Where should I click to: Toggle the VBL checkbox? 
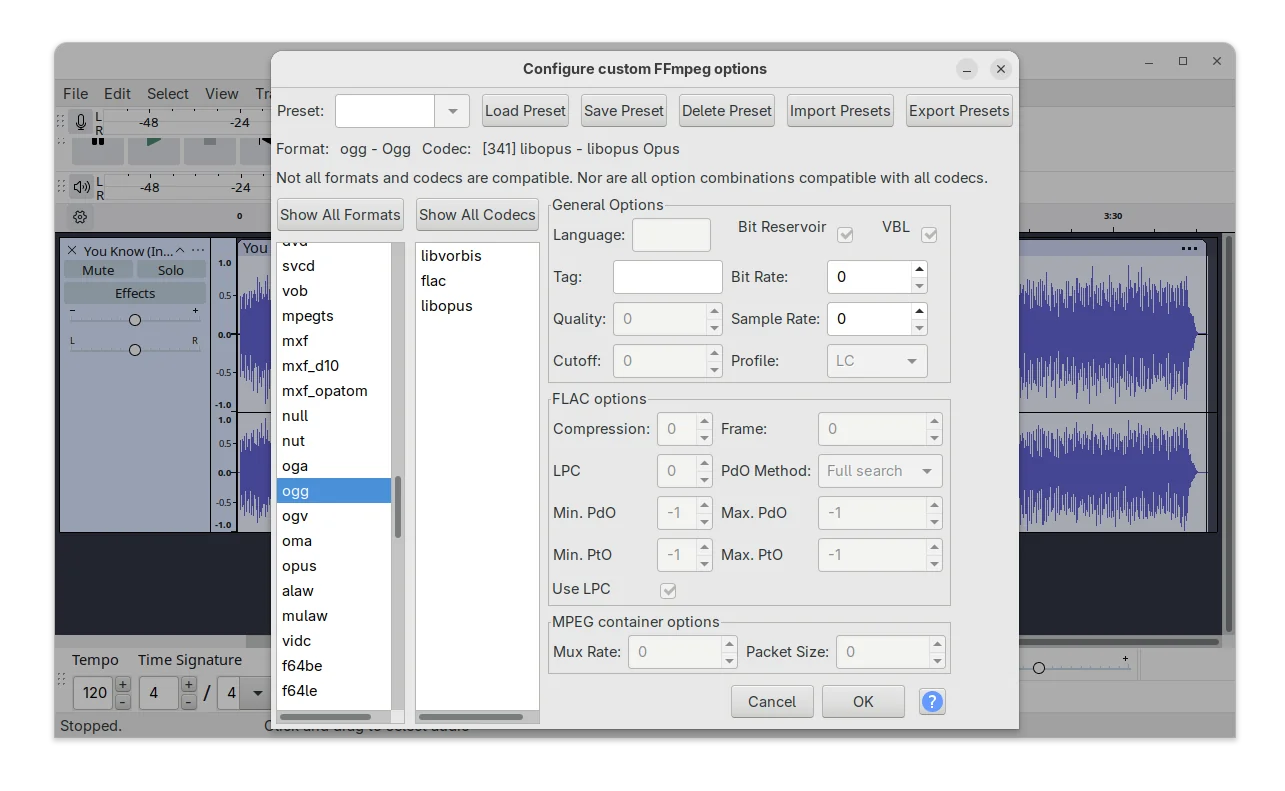click(929, 235)
